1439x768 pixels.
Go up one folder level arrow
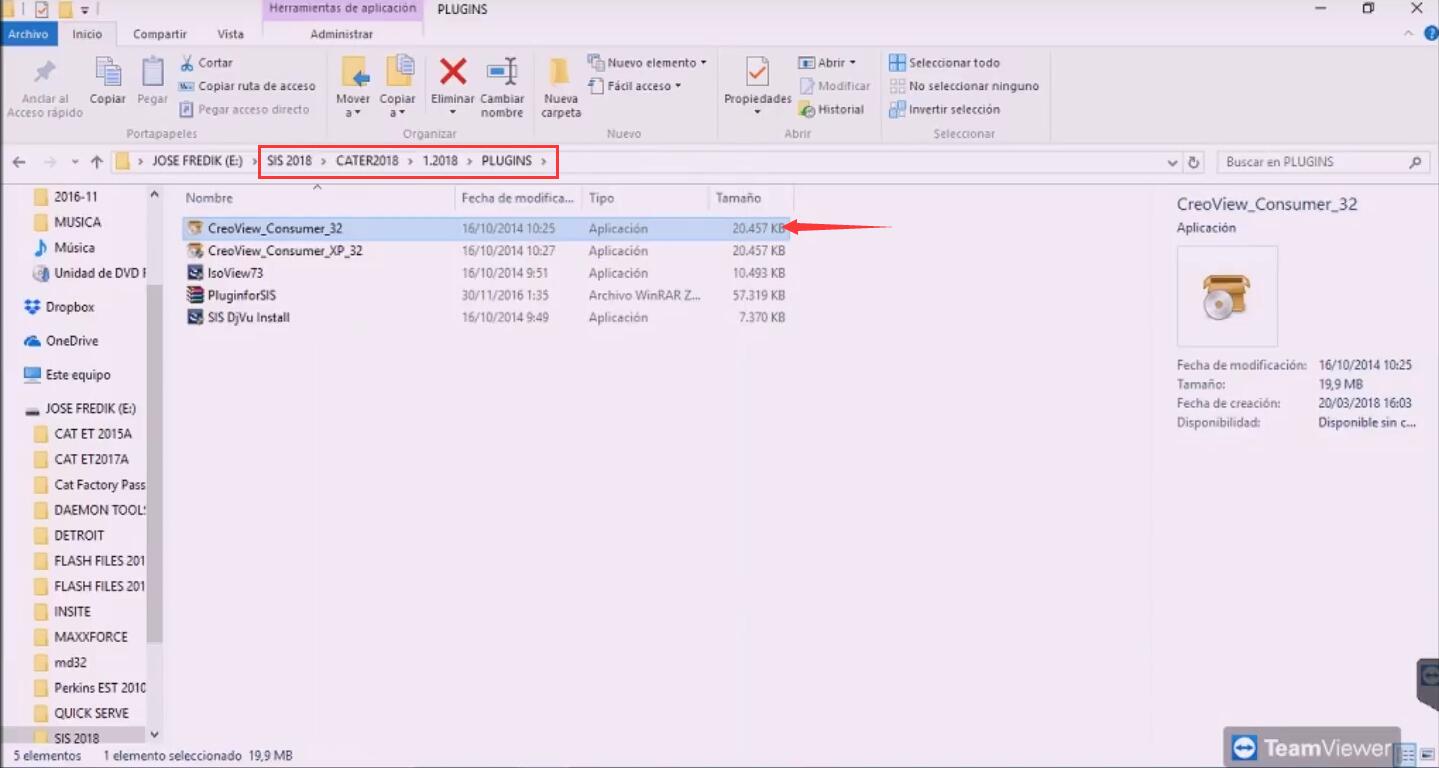click(97, 162)
